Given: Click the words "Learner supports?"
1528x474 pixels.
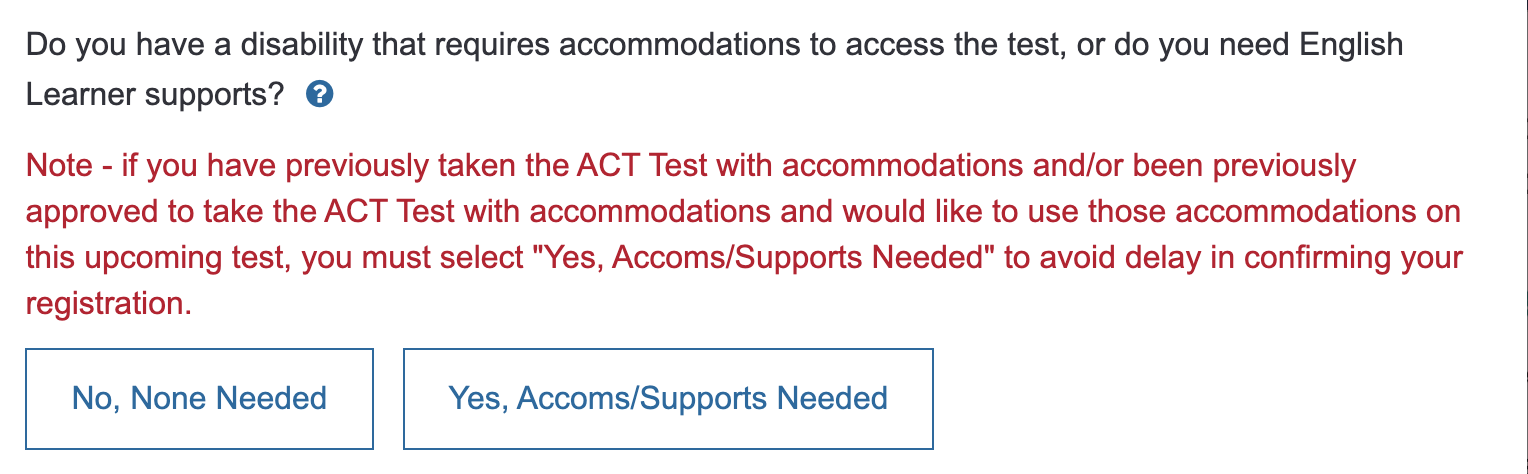Looking at the screenshot, I should (x=154, y=96).
